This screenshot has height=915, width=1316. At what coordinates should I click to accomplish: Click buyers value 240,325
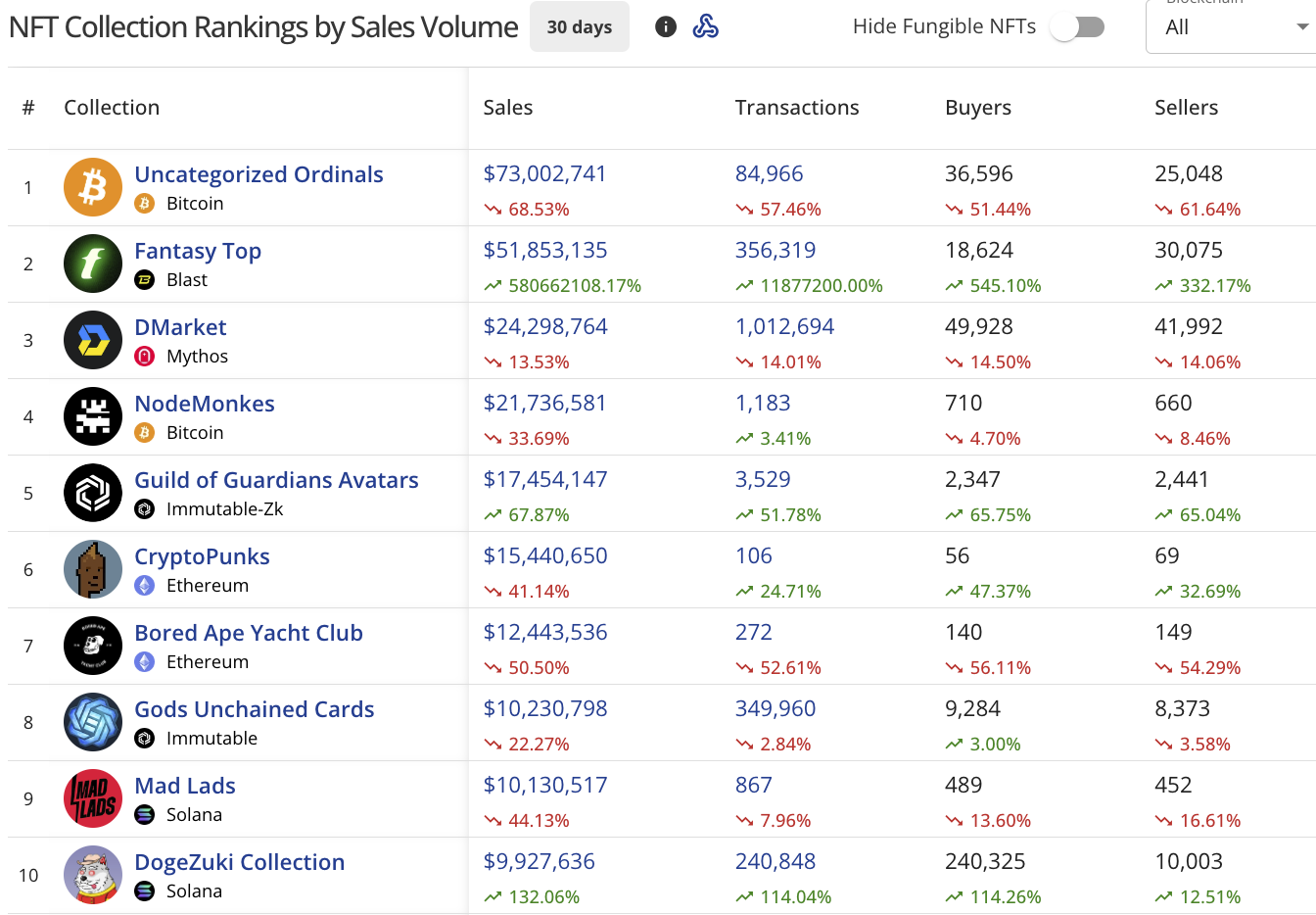point(985,861)
